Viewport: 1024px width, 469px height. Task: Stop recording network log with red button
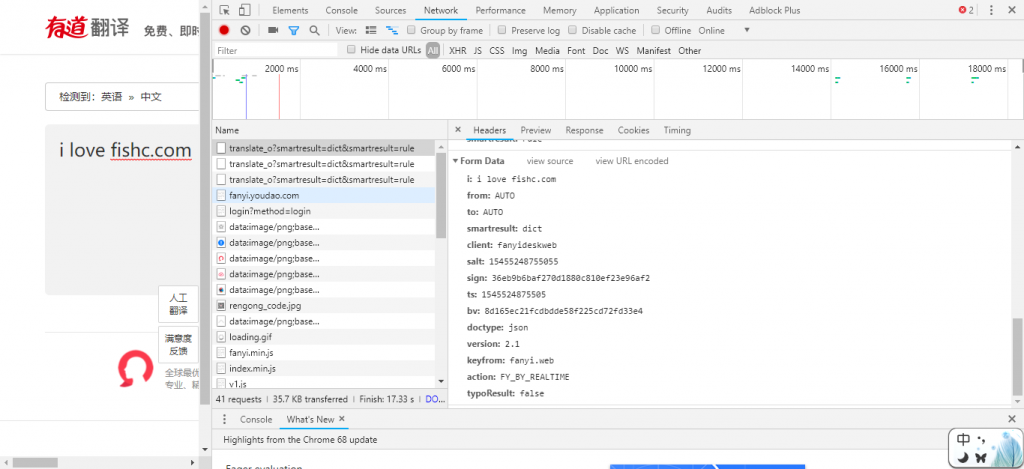[224, 30]
